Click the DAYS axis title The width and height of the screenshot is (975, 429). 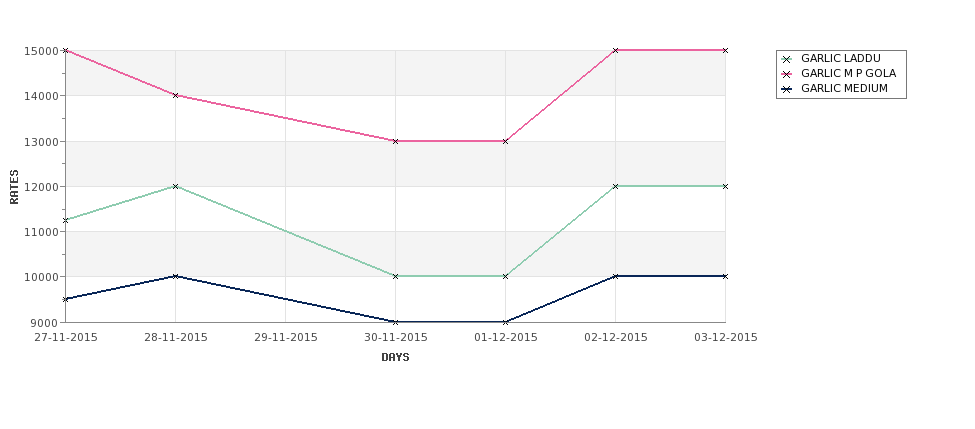pyautogui.click(x=395, y=358)
